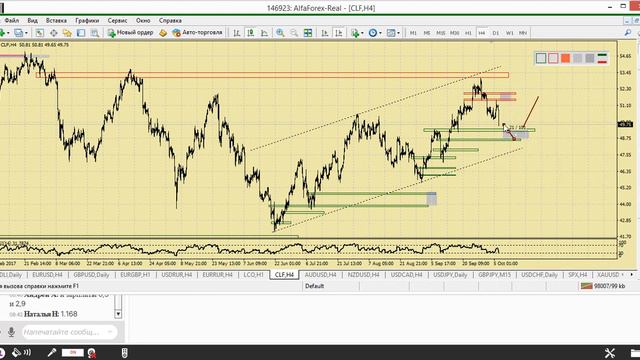Switch chart to line chart style
This screenshot has height=360, width=640.
(264, 33)
